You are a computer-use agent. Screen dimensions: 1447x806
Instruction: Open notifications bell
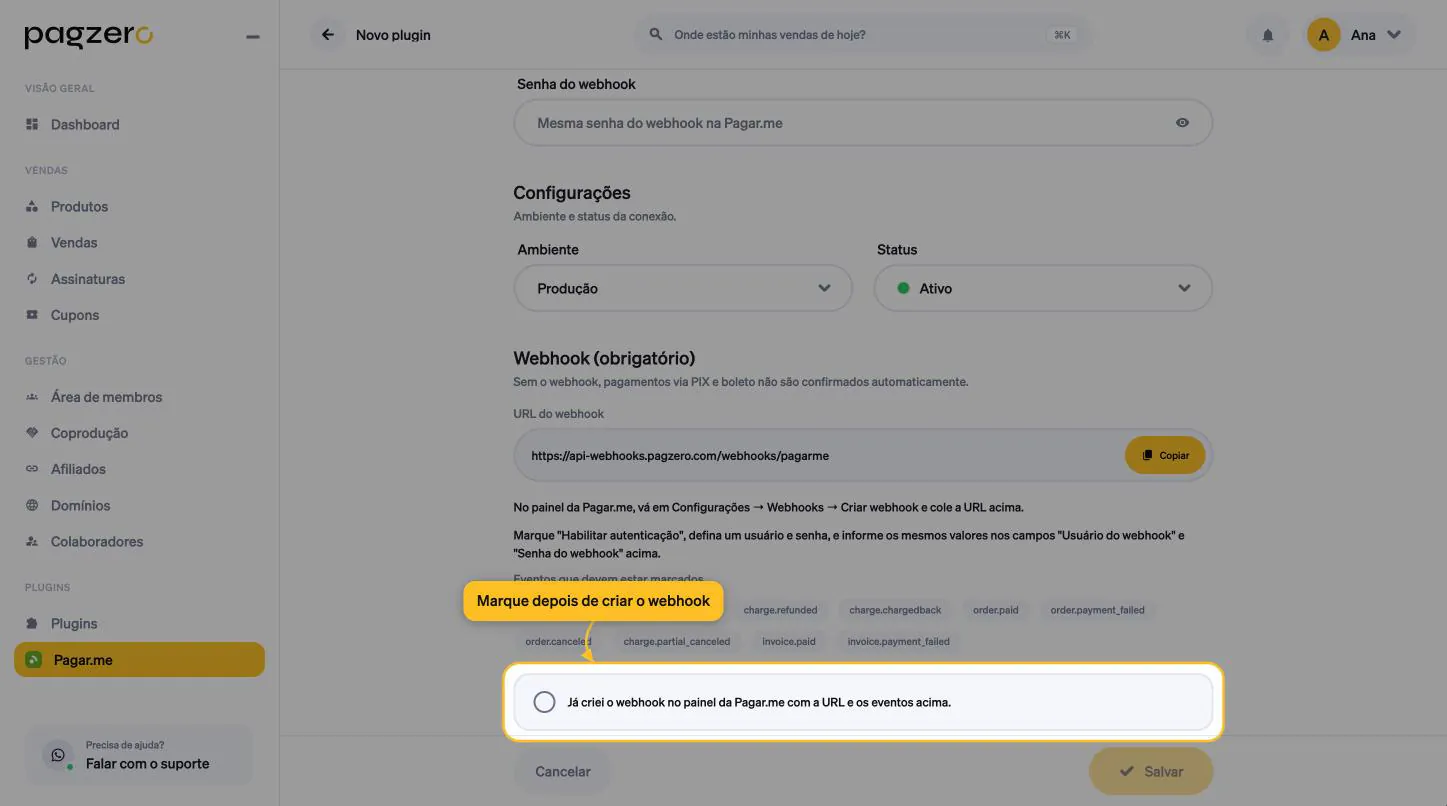[1268, 35]
